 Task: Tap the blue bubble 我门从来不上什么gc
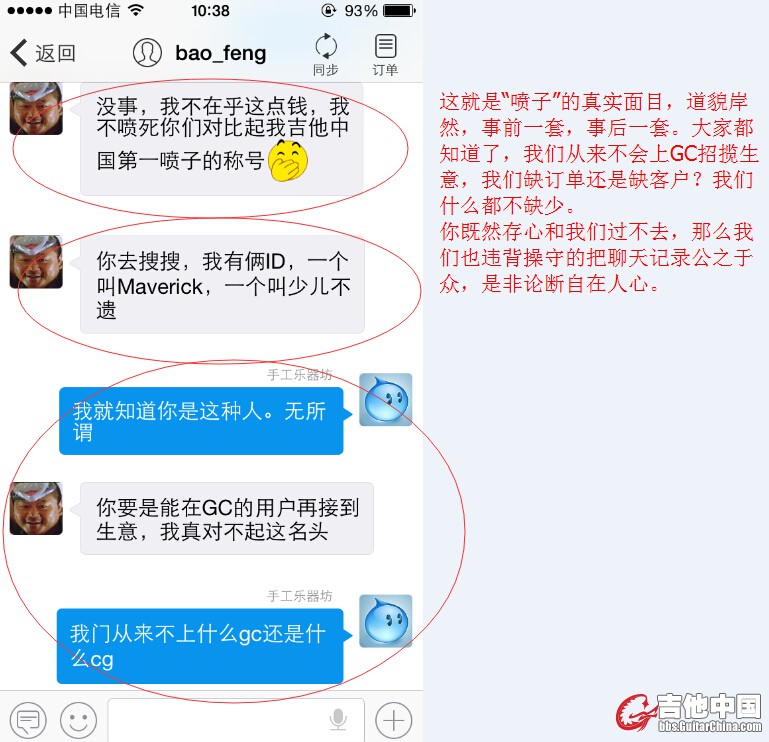point(200,646)
